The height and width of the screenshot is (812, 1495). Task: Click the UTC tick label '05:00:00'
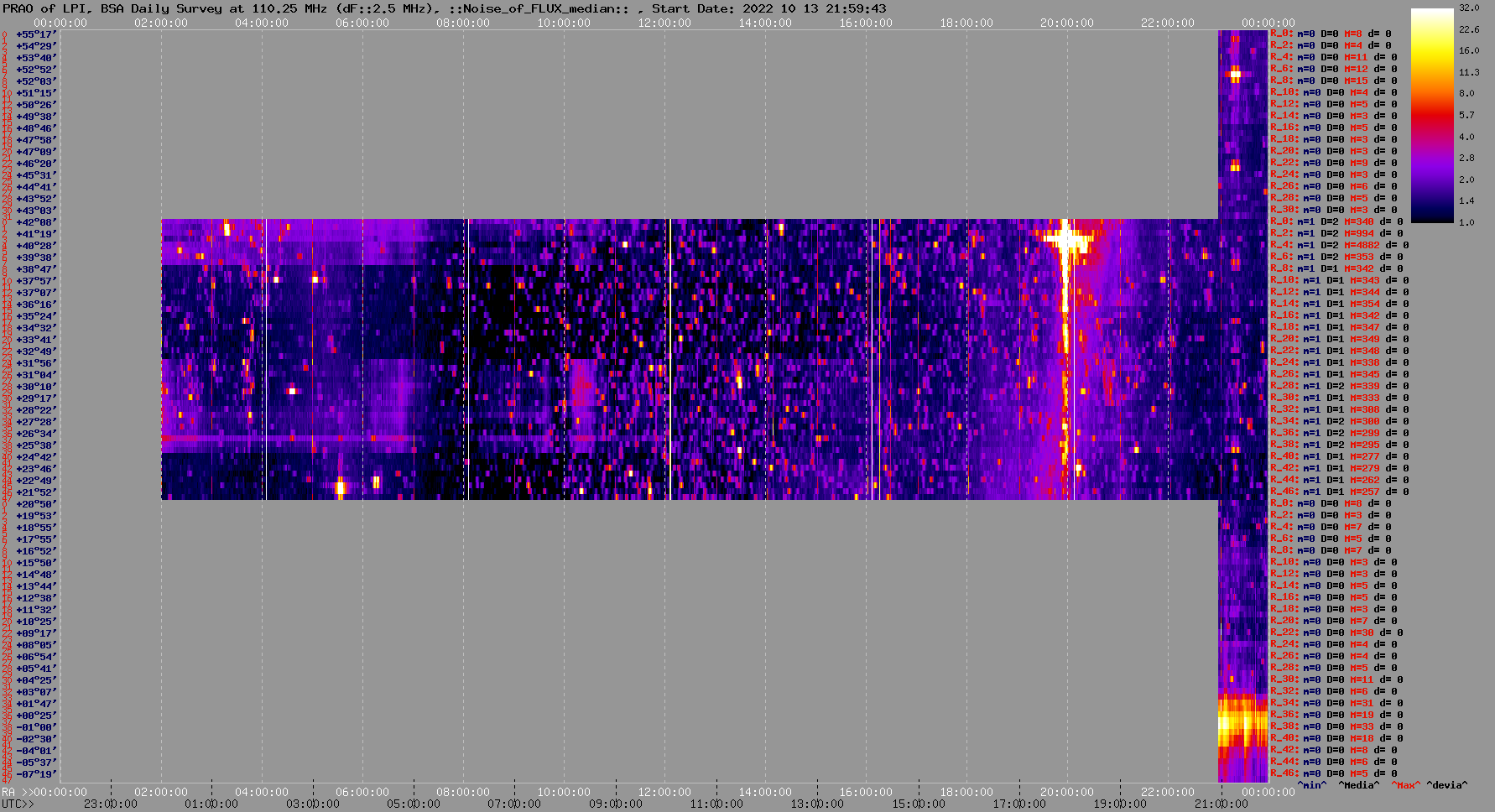[x=414, y=804]
